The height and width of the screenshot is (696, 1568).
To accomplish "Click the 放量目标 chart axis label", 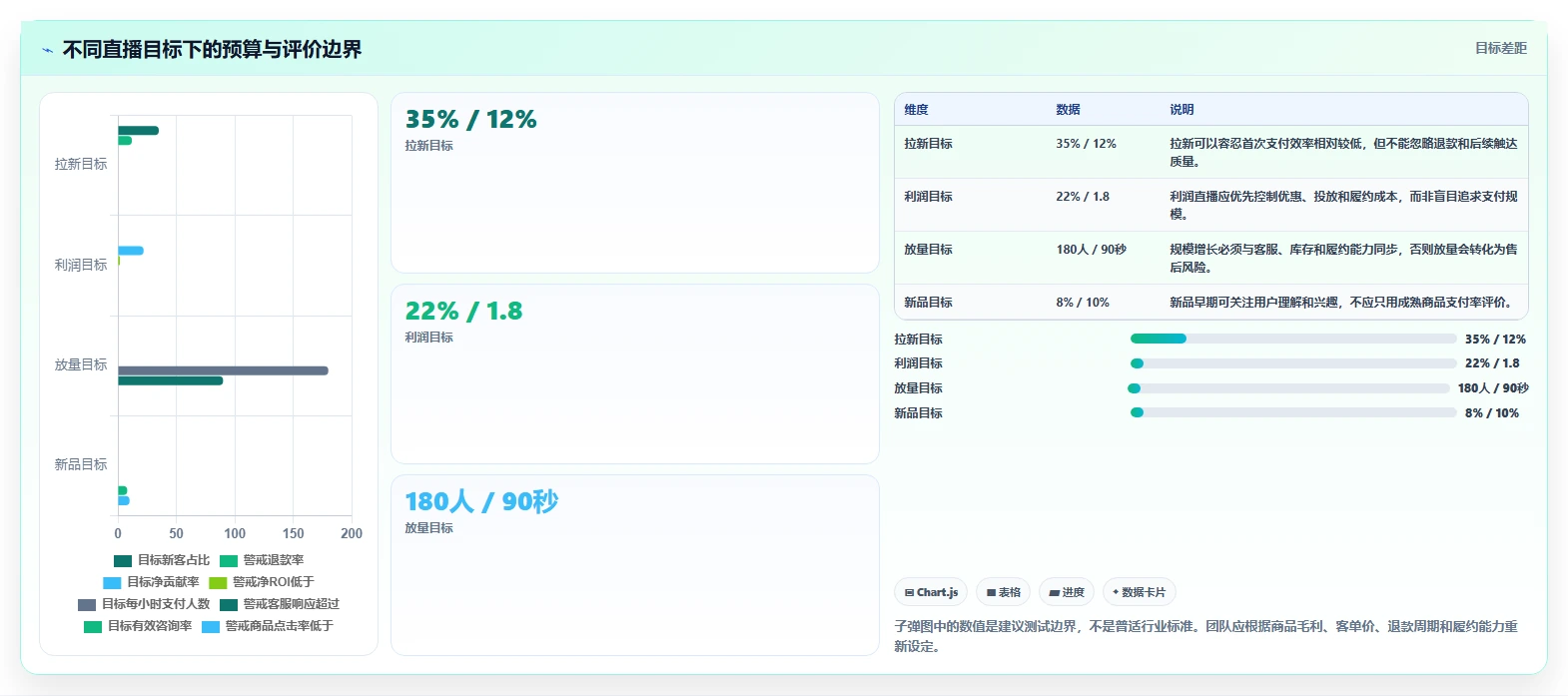I will coord(81,364).
